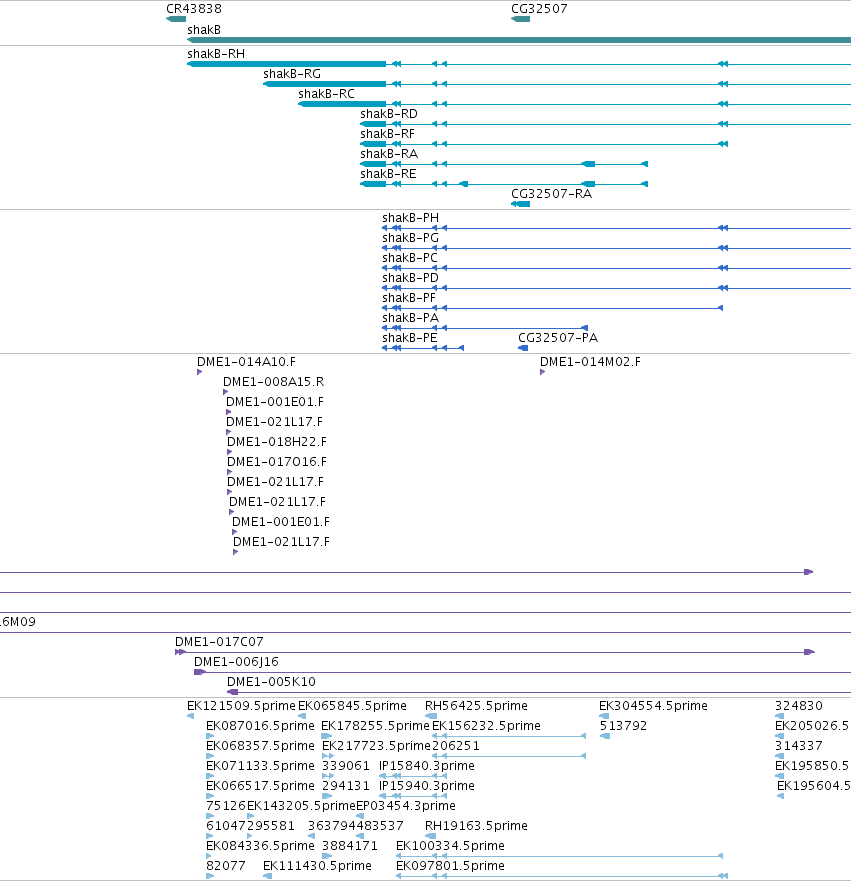Select the 339061 feature label
Viewport: 851px width, 881px height.
tap(345, 766)
